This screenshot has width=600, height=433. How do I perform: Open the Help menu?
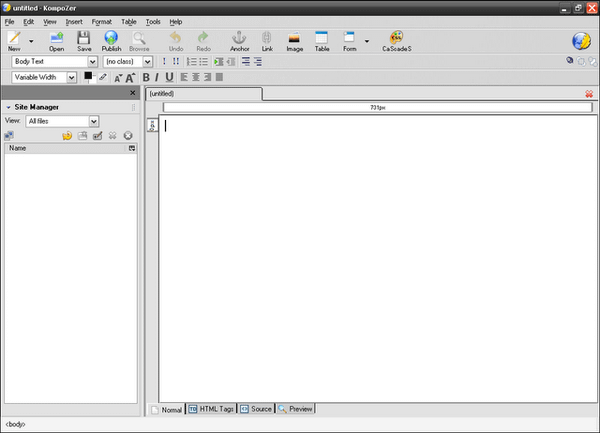coord(176,22)
